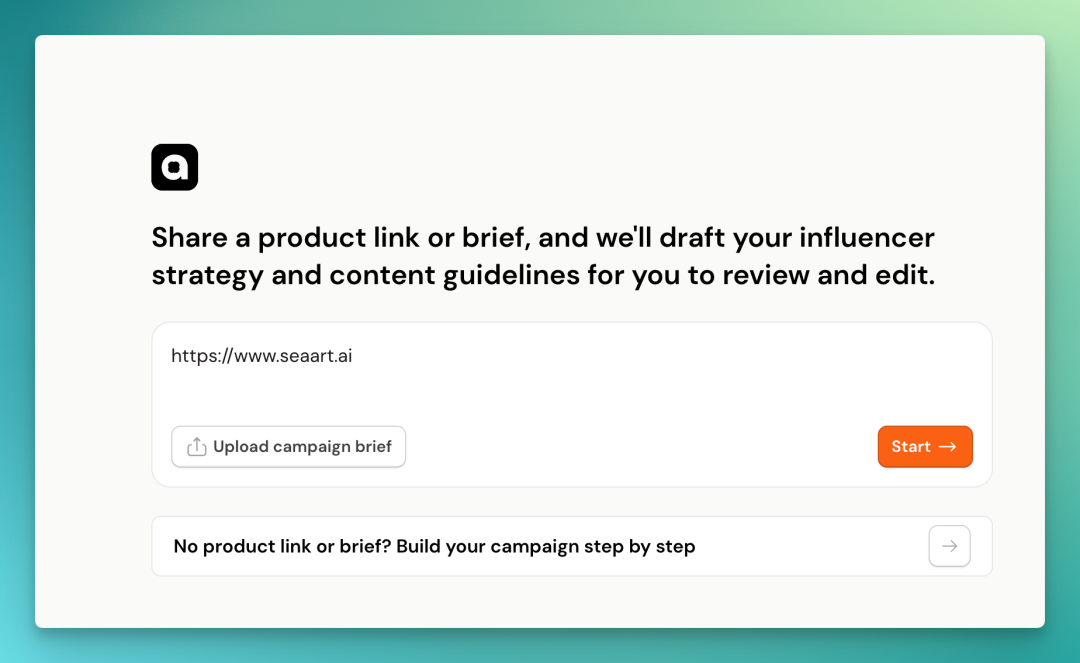
Task: Place cursor after seaart.ai in input
Action: pyautogui.click(x=354, y=355)
